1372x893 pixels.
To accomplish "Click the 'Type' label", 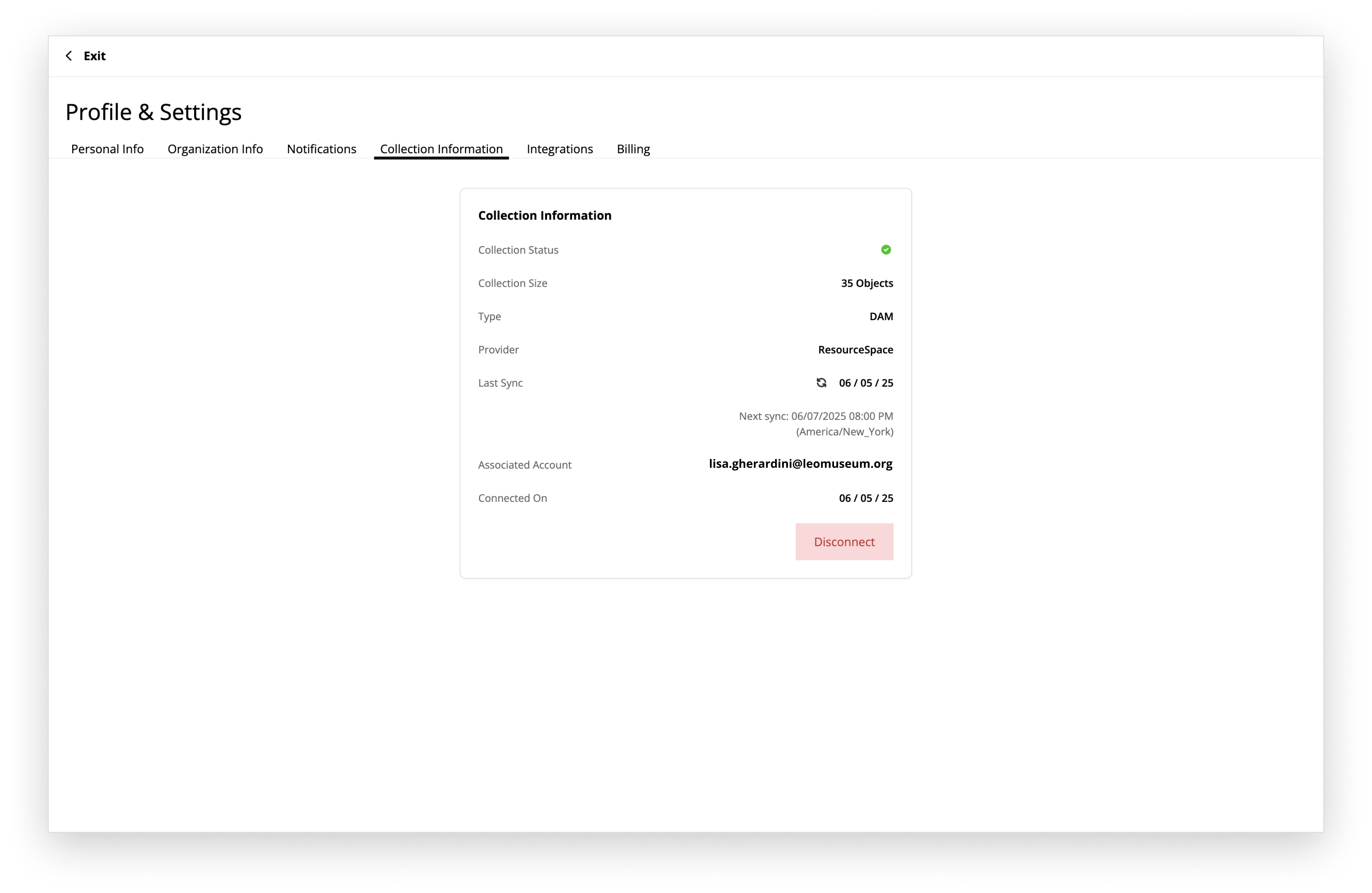I will 489,316.
